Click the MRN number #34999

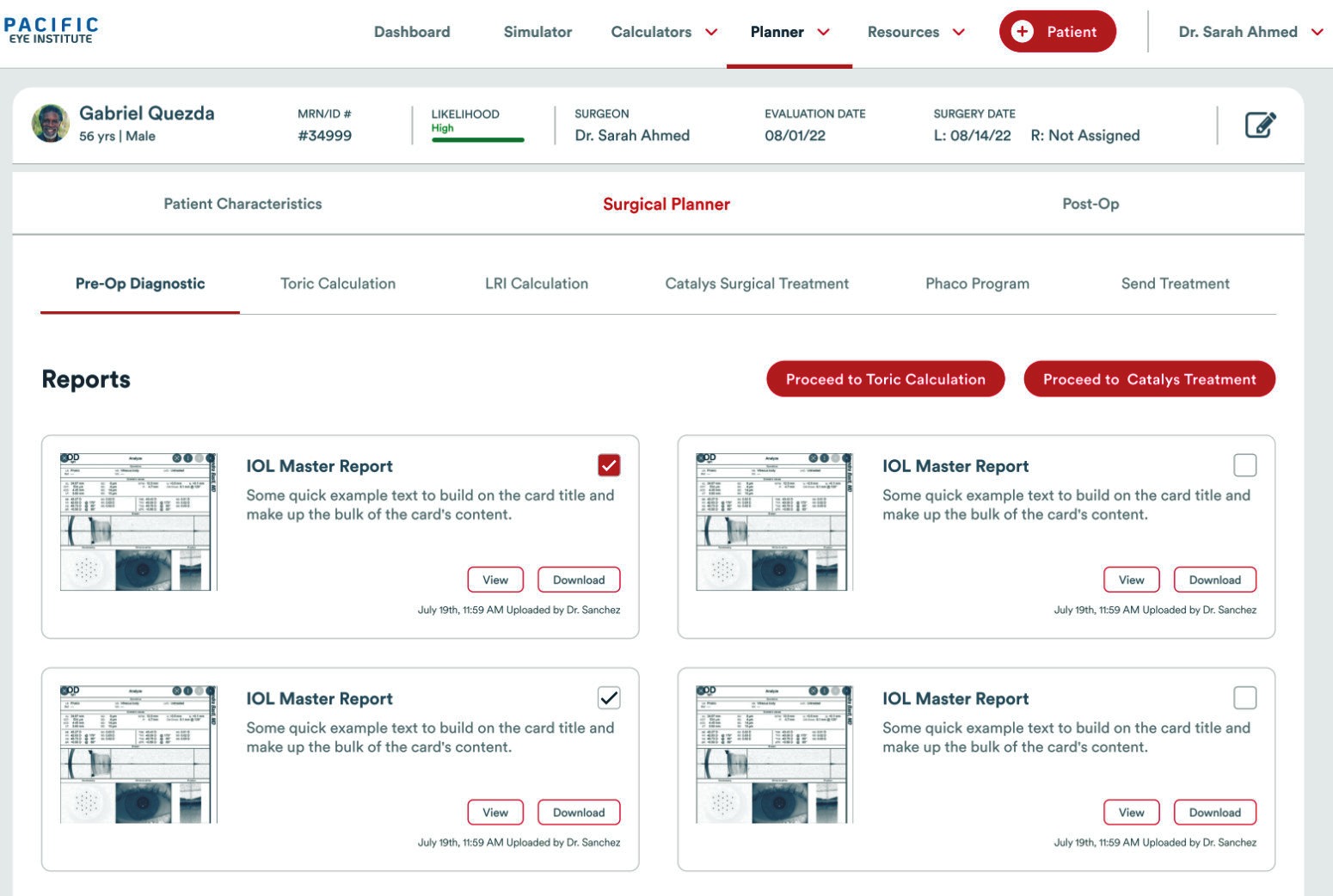(x=324, y=135)
